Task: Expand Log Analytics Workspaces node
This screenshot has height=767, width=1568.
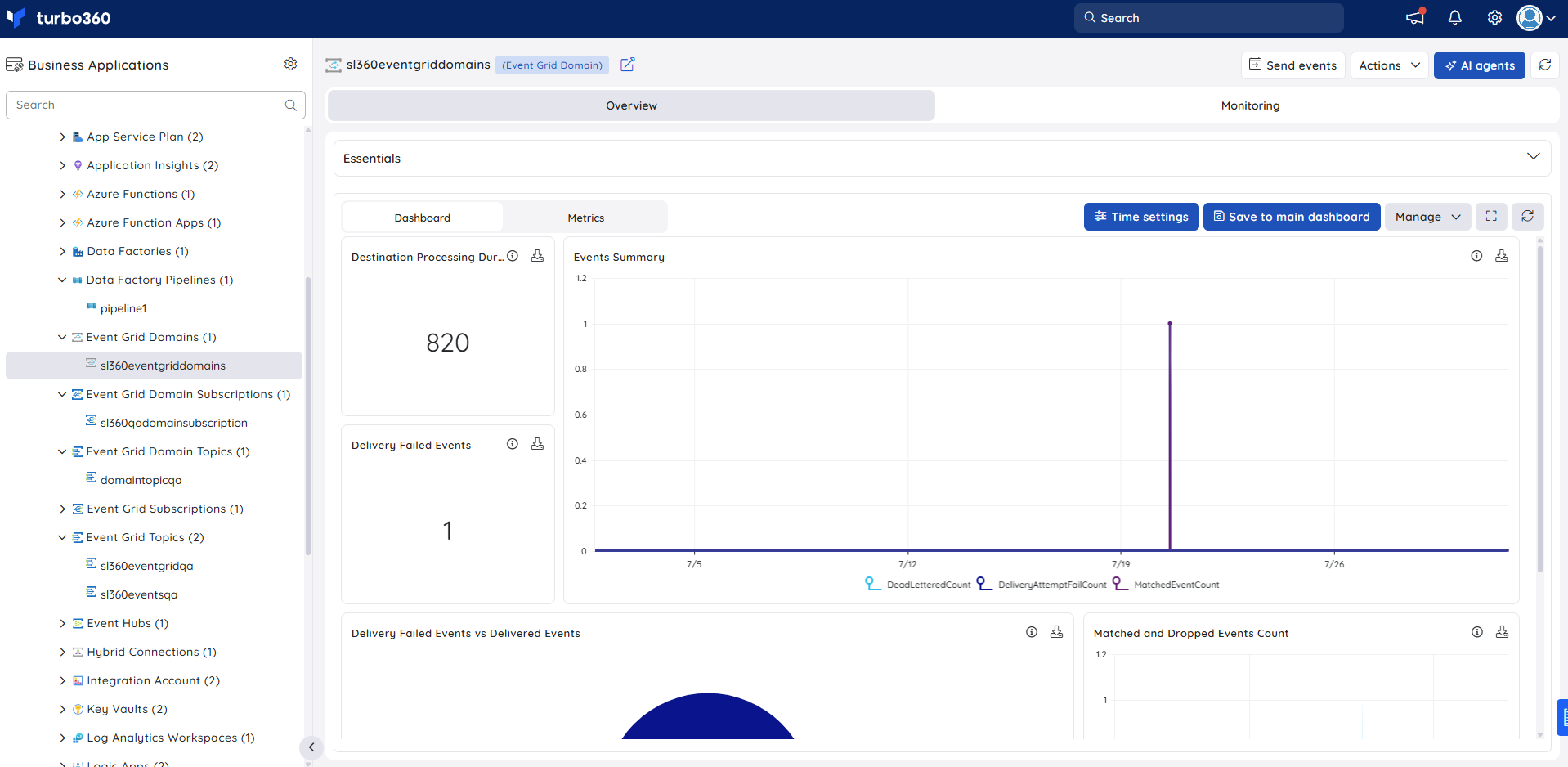Action: pyautogui.click(x=63, y=738)
